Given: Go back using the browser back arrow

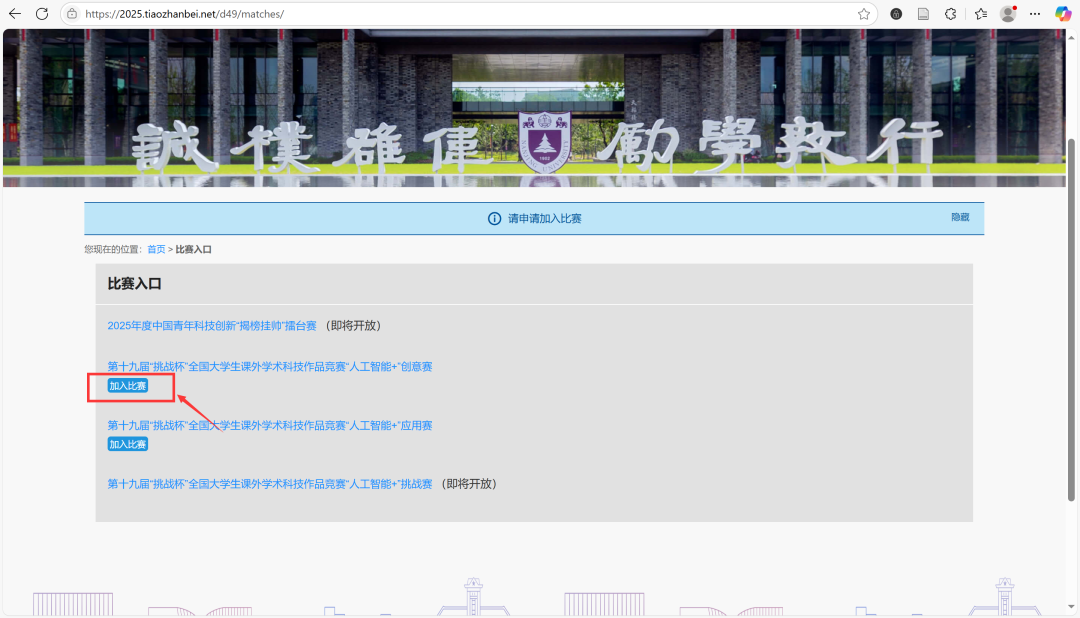Looking at the screenshot, I should 14,14.
